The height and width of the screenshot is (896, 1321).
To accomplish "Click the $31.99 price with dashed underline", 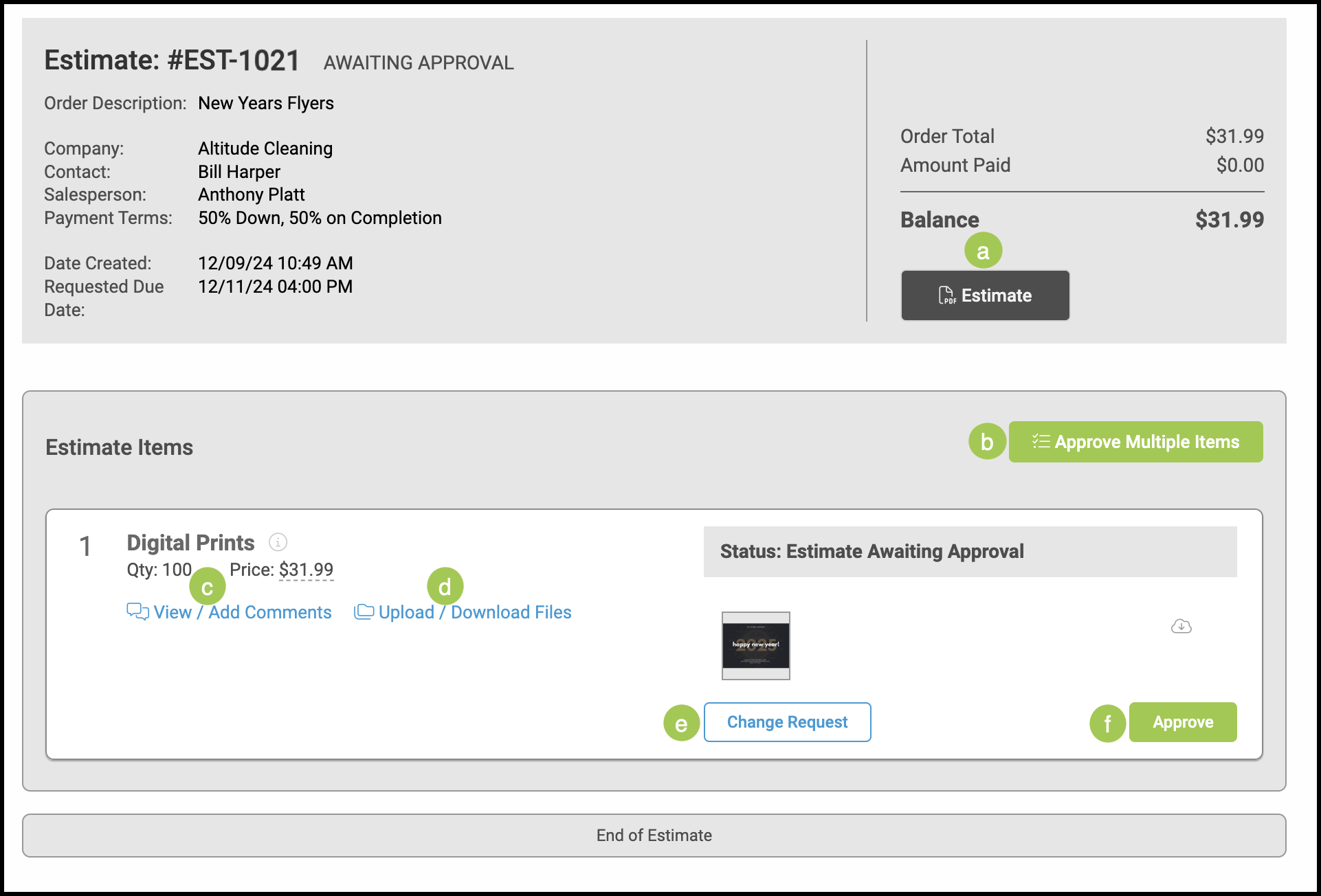I will click(306, 570).
